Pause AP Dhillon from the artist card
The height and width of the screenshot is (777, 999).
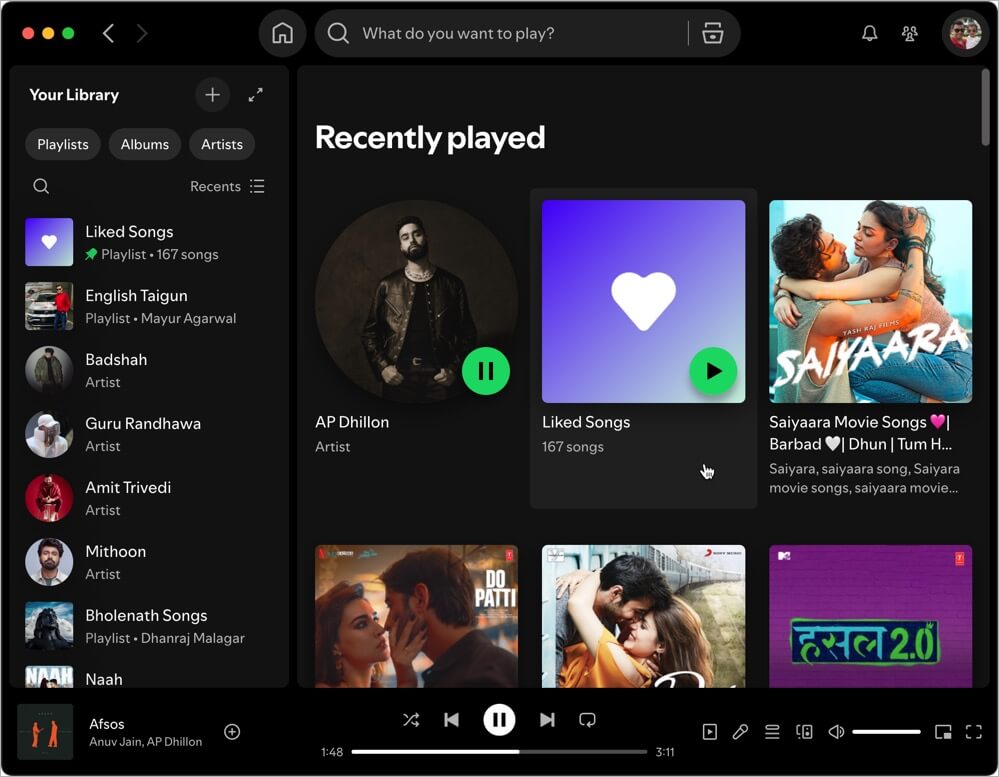[x=485, y=371]
